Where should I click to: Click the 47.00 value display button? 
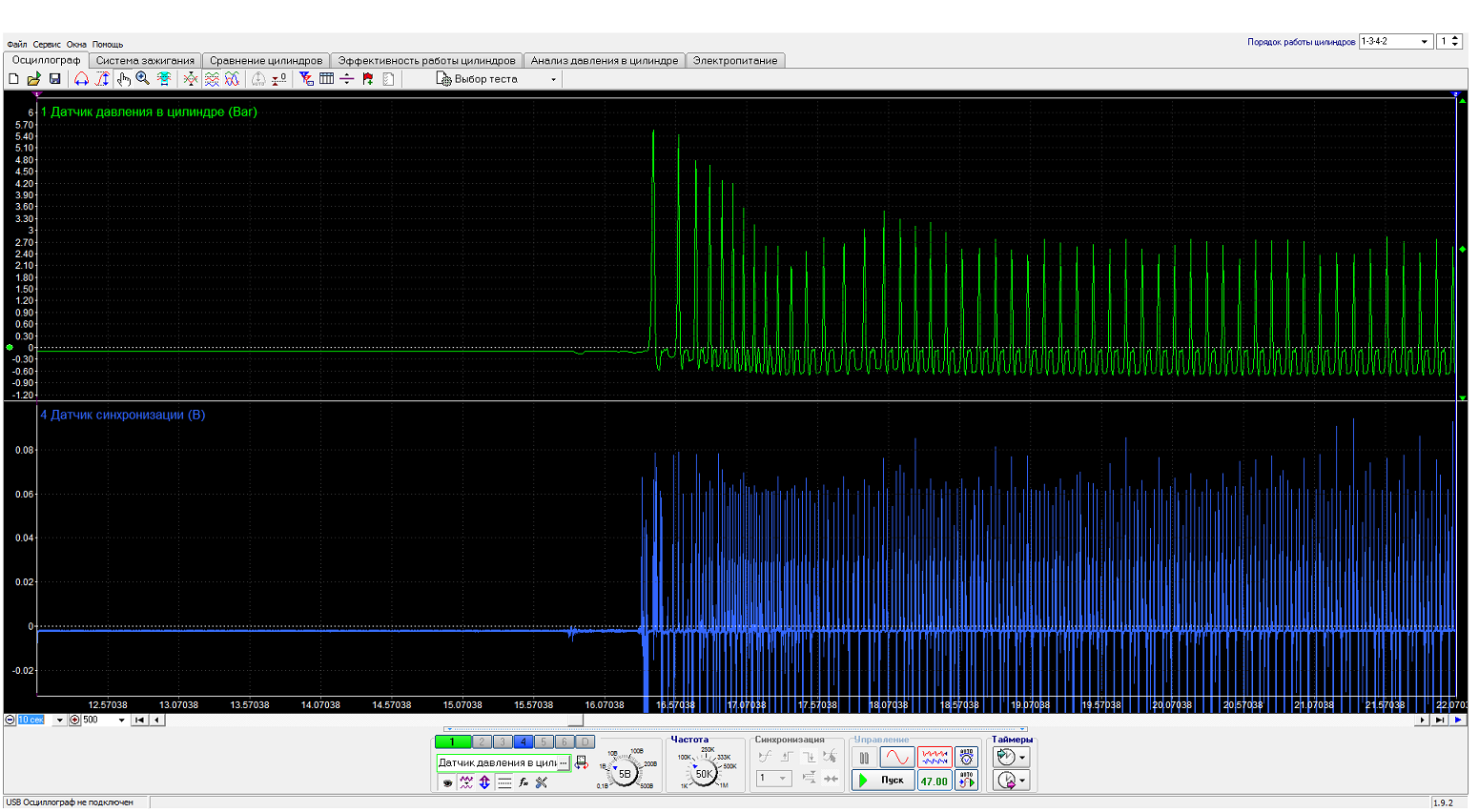[x=935, y=781]
